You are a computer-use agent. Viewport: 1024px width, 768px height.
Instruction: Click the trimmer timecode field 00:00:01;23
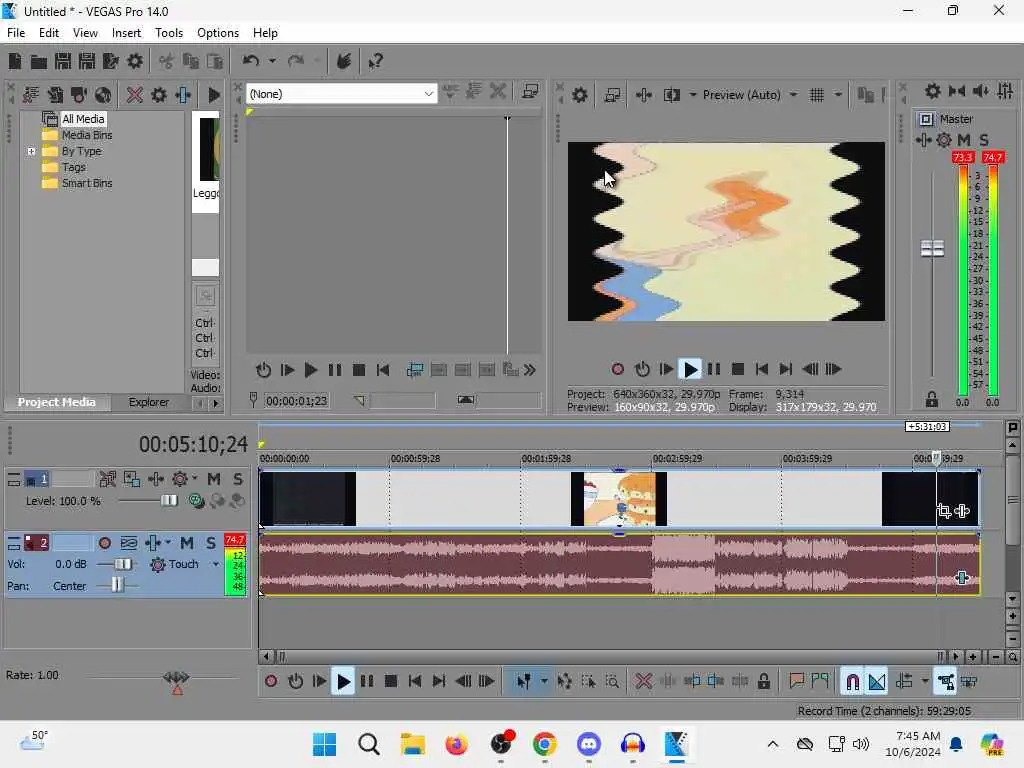(x=296, y=400)
